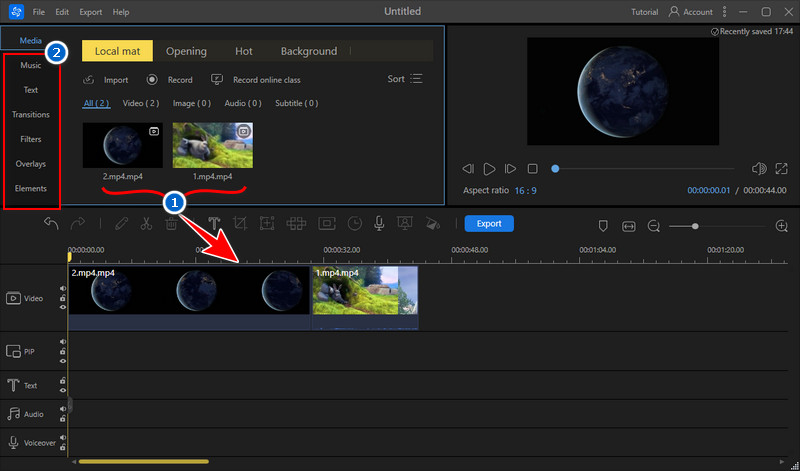Zoom out the timeline with minus icon

pyautogui.click(x=654, y=226)
